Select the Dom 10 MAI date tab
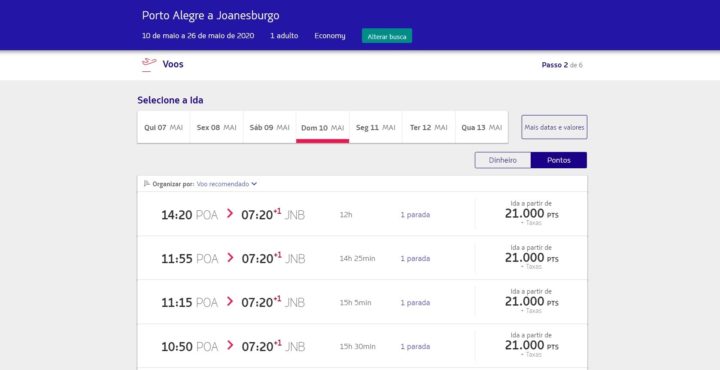The width and height of the screenshot is (720, 370). coord(322,127)
